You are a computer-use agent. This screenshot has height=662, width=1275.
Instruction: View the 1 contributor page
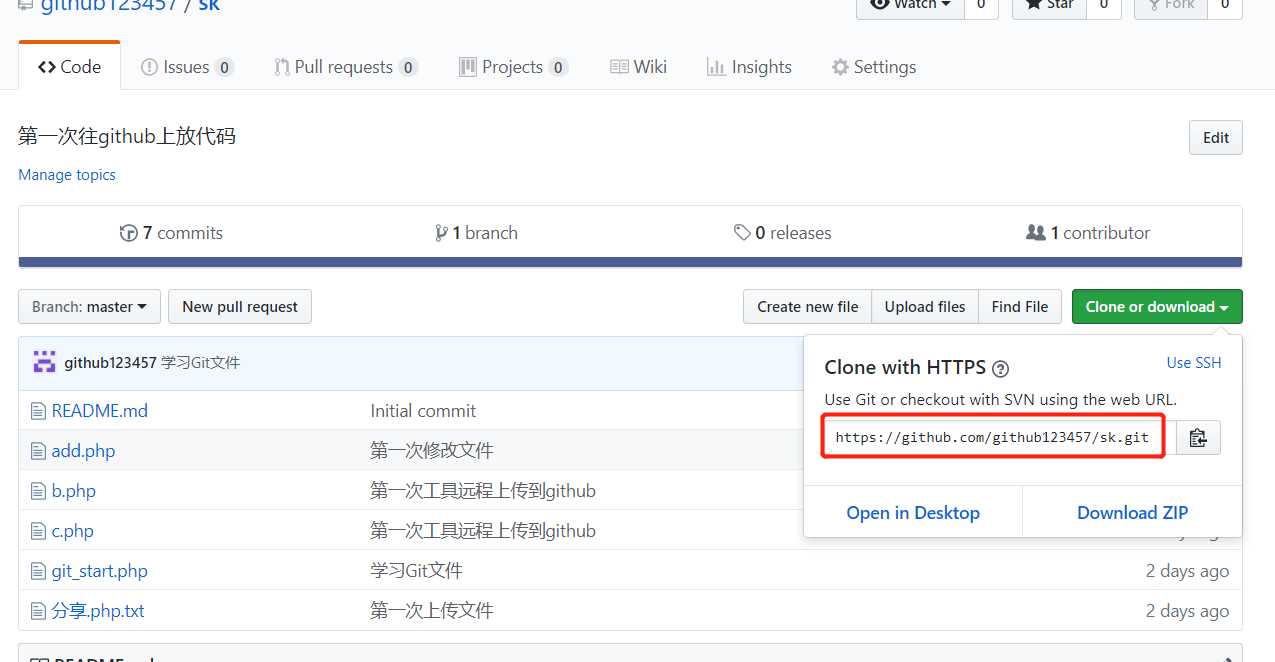[1088, 233]
